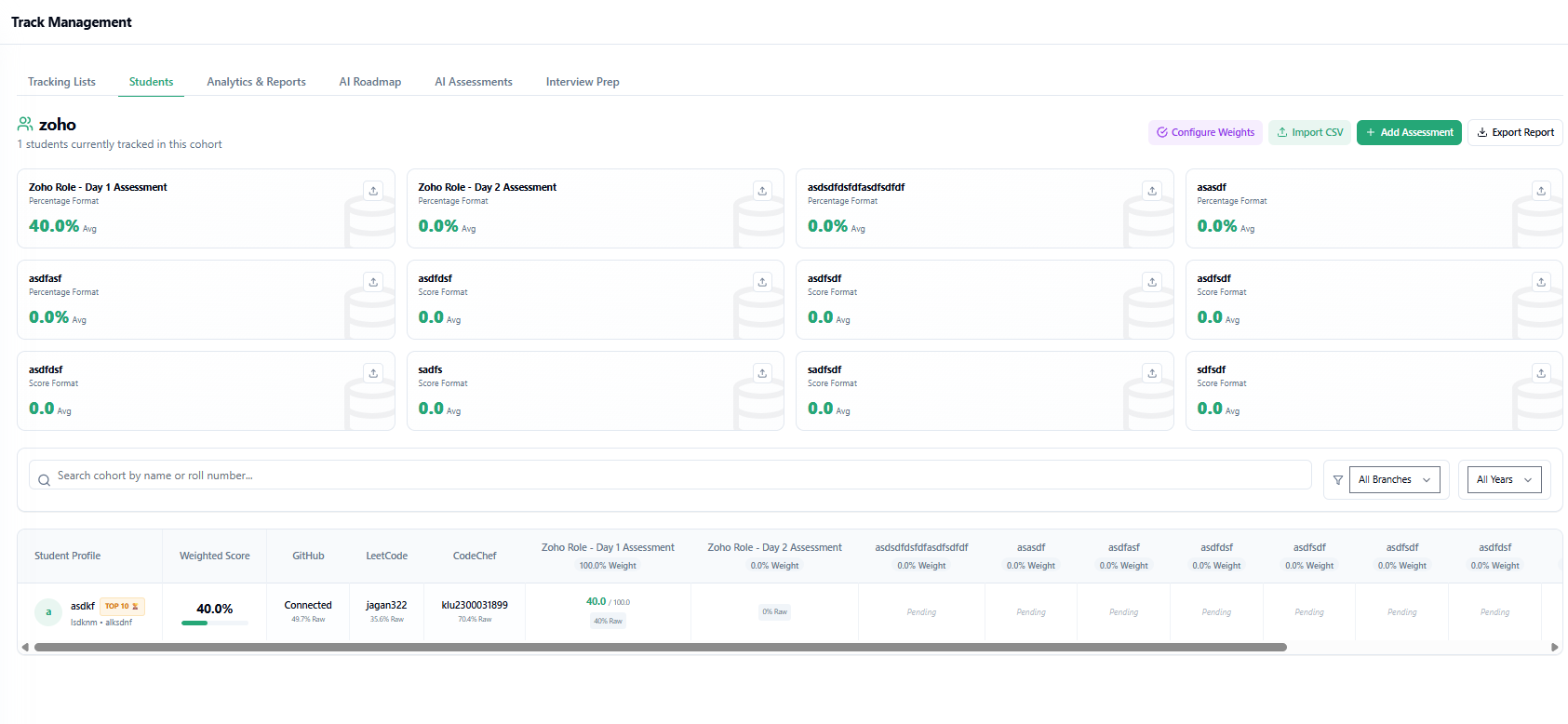Open the All Years dropdown
The width and height of the screenshot is (1568, 724).
click(x=1504, y=479)
